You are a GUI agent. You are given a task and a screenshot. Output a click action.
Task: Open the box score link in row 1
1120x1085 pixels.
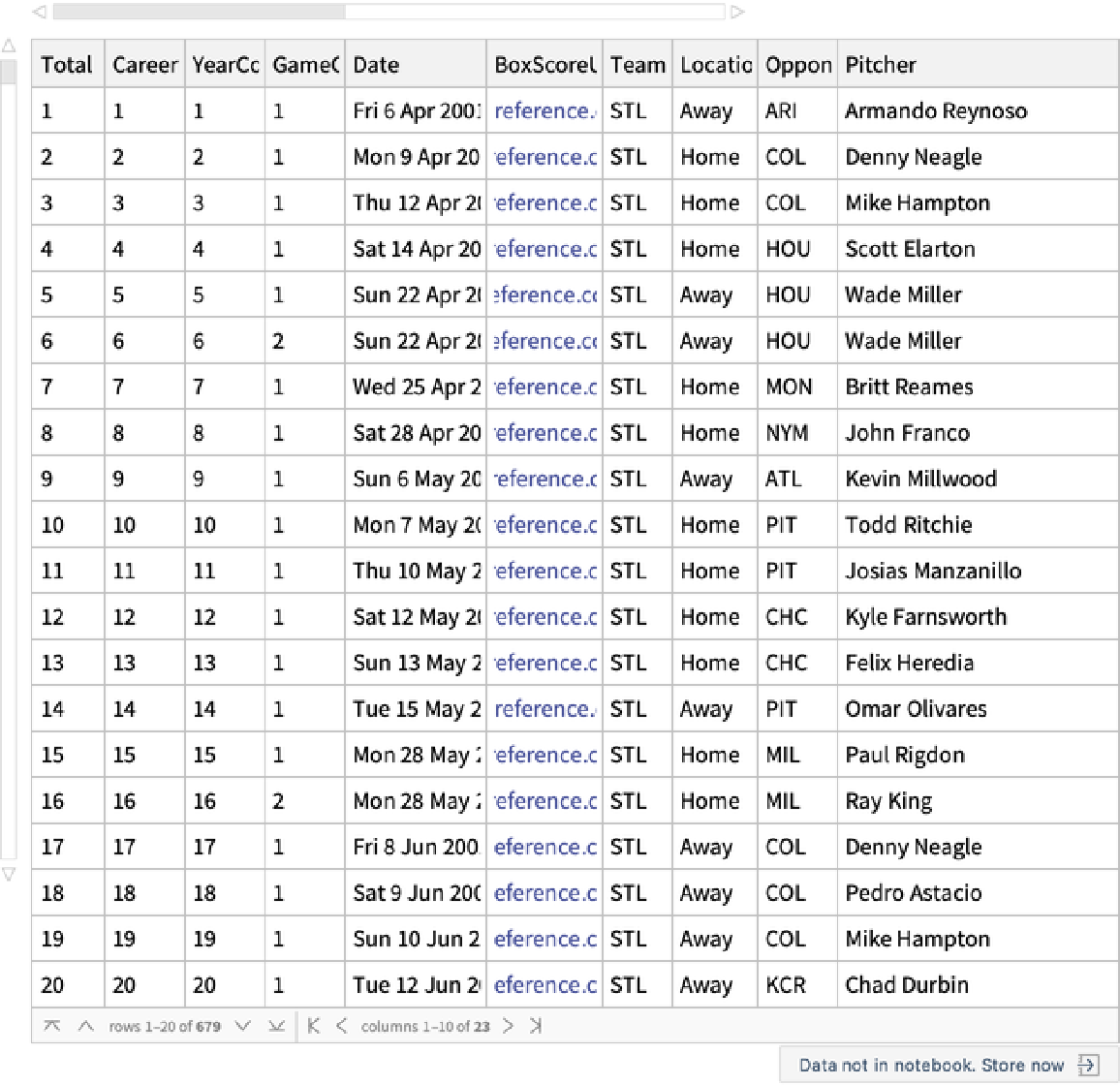[544, 111]
